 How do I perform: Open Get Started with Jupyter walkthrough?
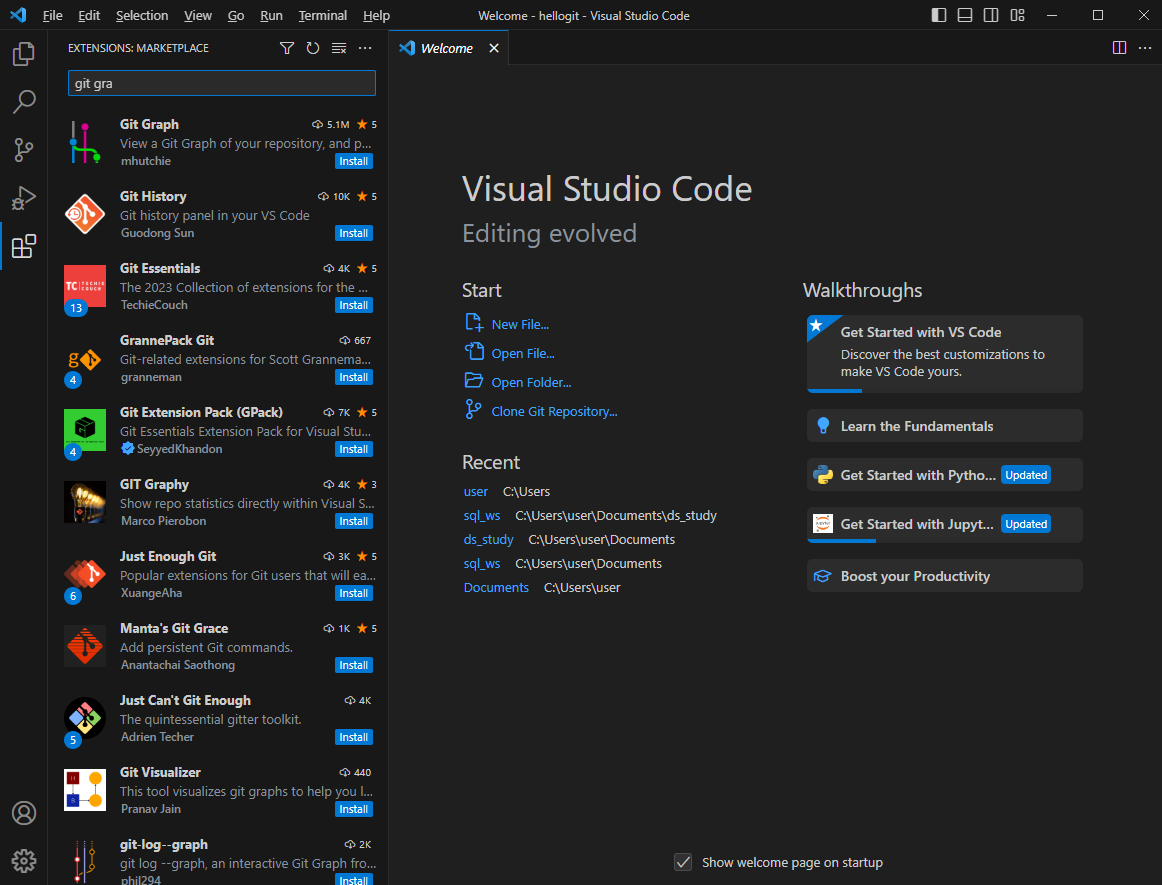(x=945, y=525)
